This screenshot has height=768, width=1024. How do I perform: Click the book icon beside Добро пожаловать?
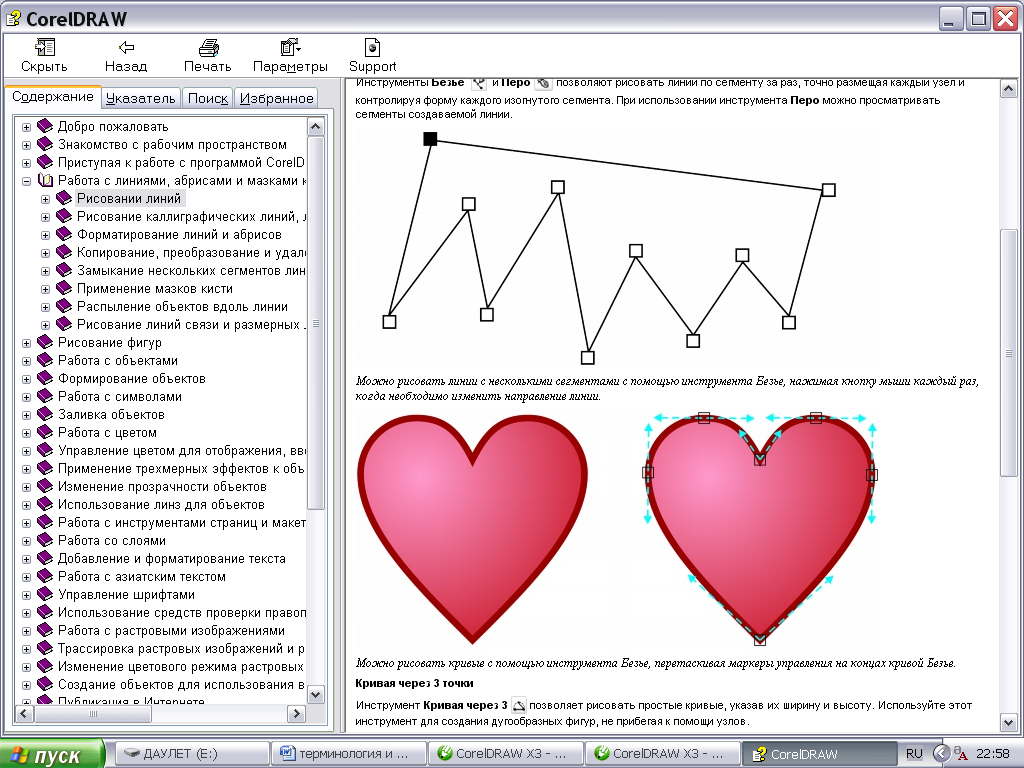tap(44, 126)
